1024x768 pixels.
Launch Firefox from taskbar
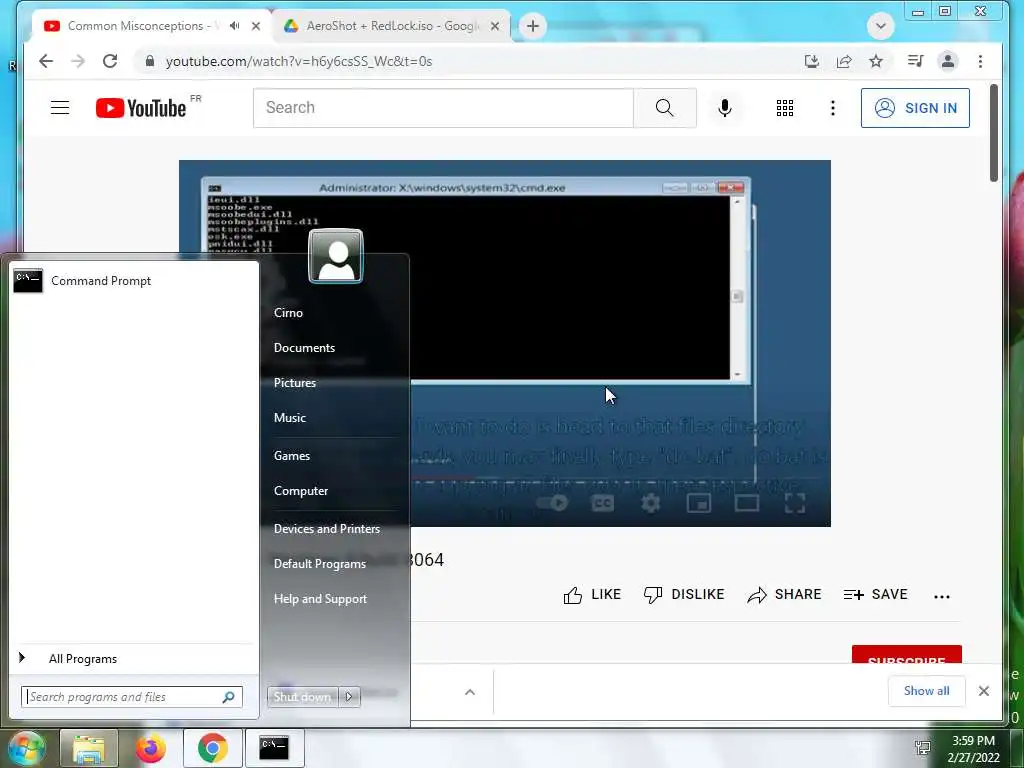[x=150, y=748]
